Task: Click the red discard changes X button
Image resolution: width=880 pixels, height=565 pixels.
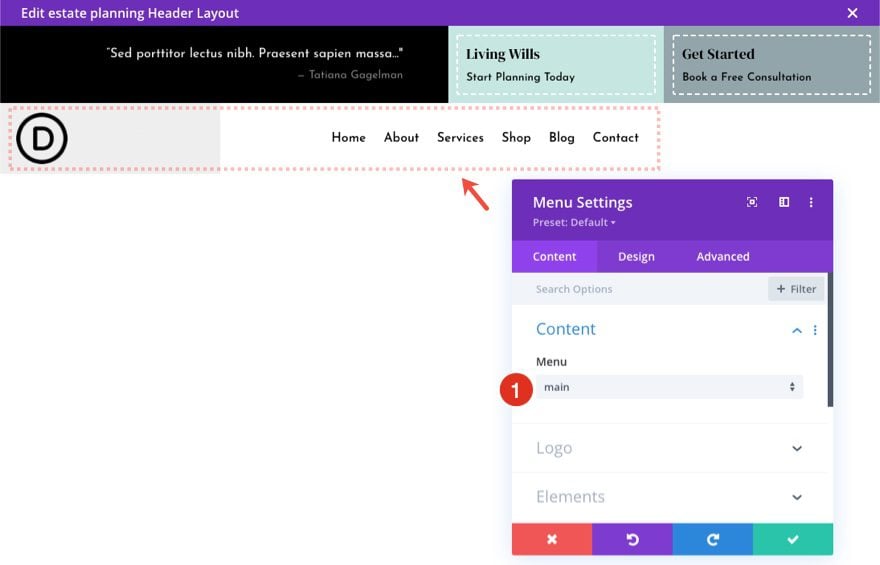Action: (x=551, y=539)
